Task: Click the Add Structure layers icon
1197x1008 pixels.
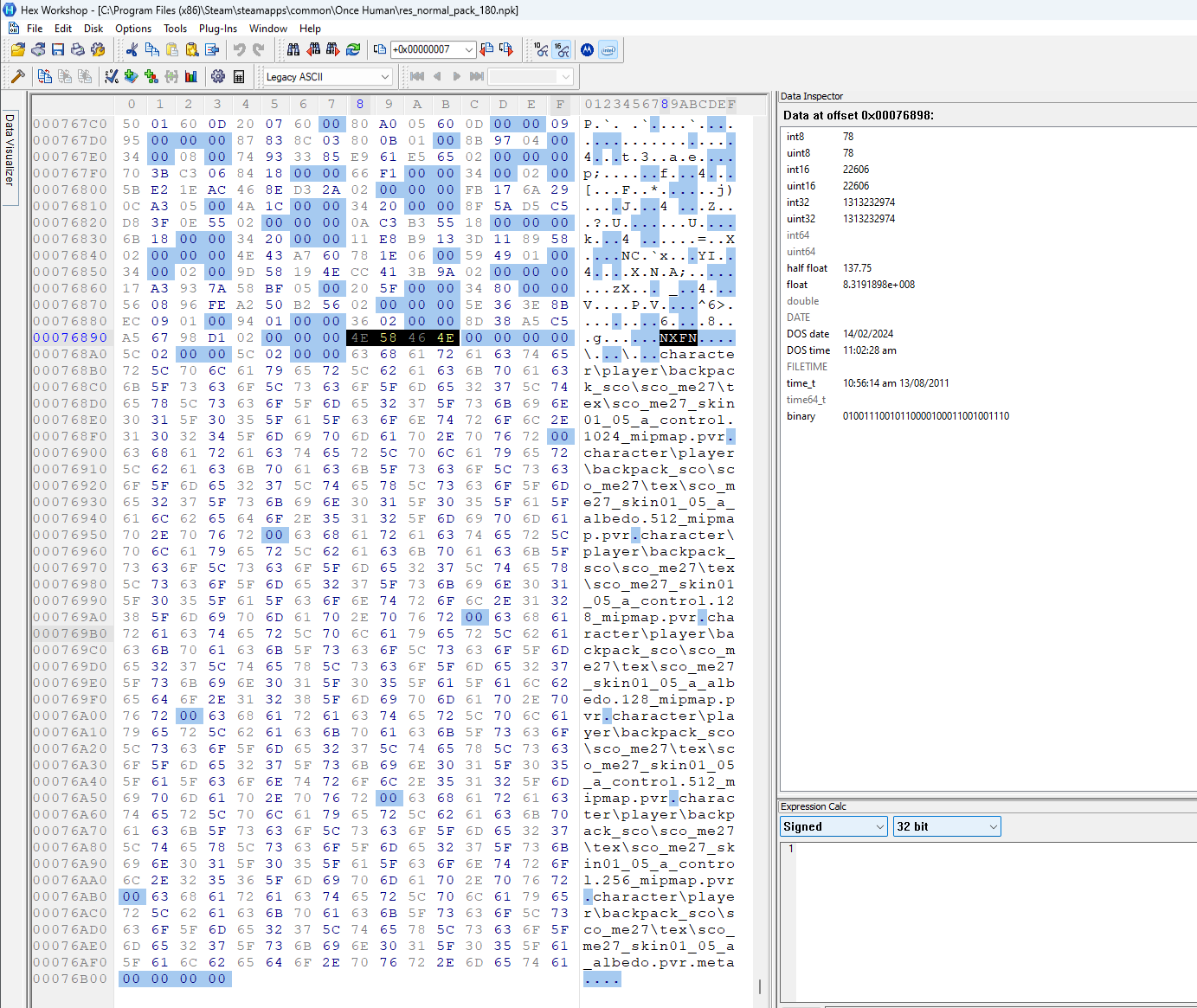Action: click(x=131, y=76)
